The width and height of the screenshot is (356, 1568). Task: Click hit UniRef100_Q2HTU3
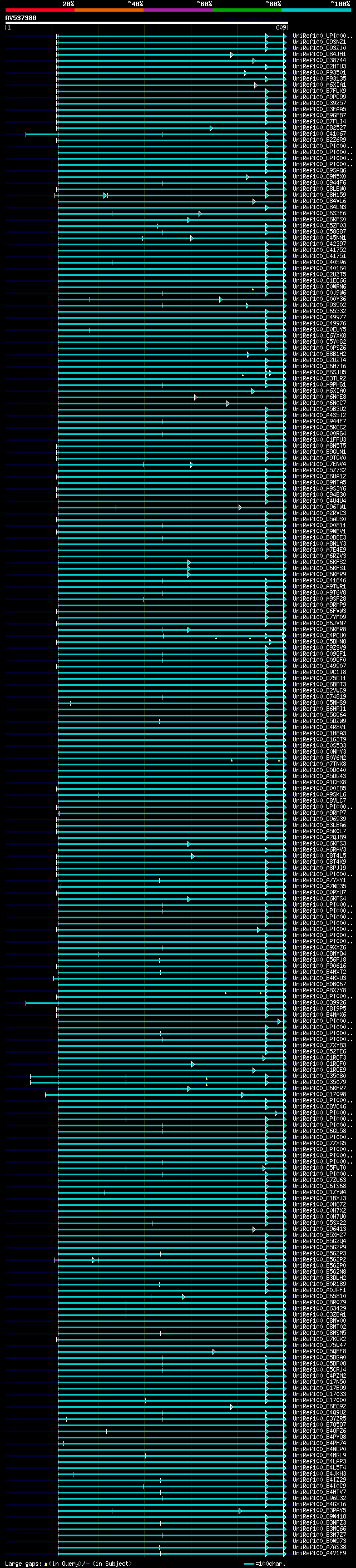[319, 66]
